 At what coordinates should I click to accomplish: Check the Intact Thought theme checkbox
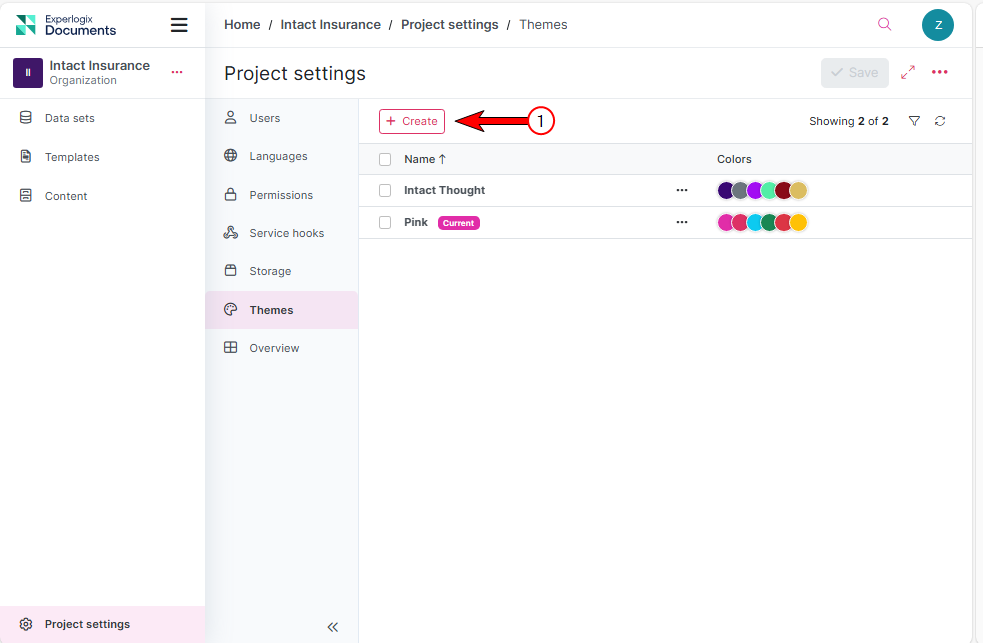pyautogui.click(x=385, y=190)
